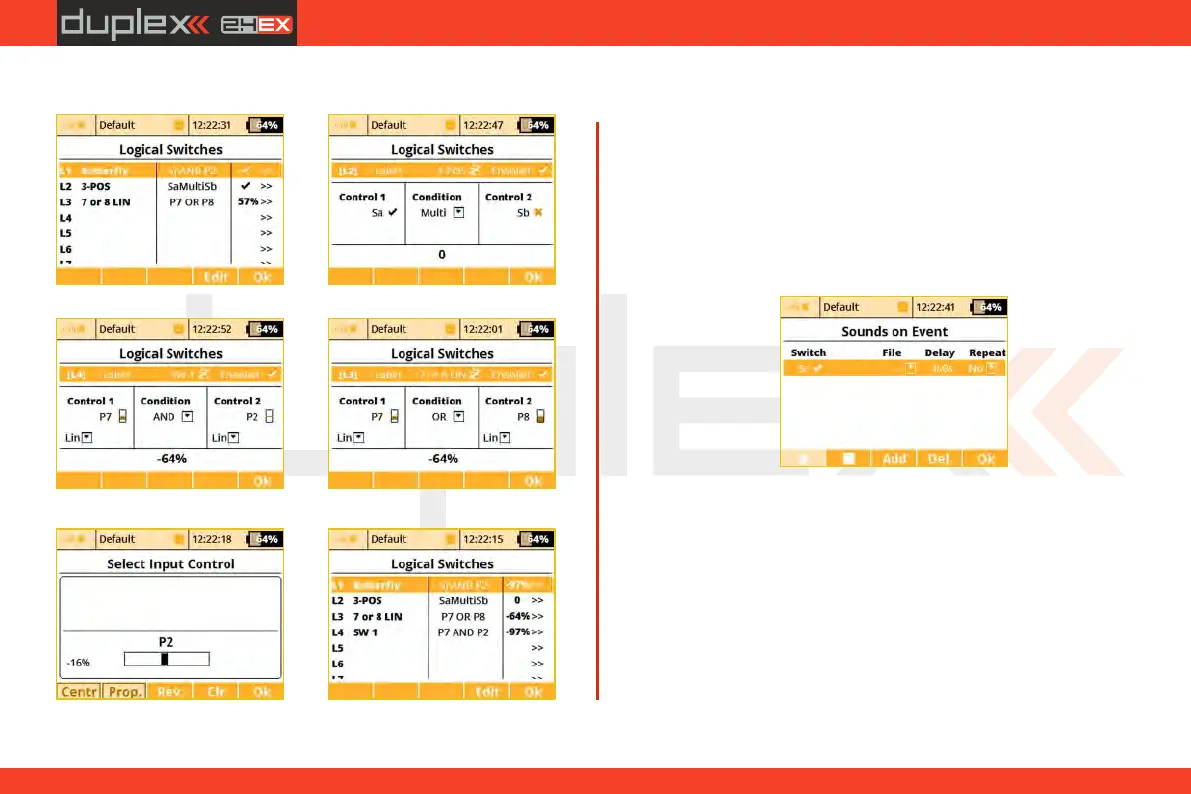
Task: Open the Lin dropdown under Control 2 P2
Action: 234,438
